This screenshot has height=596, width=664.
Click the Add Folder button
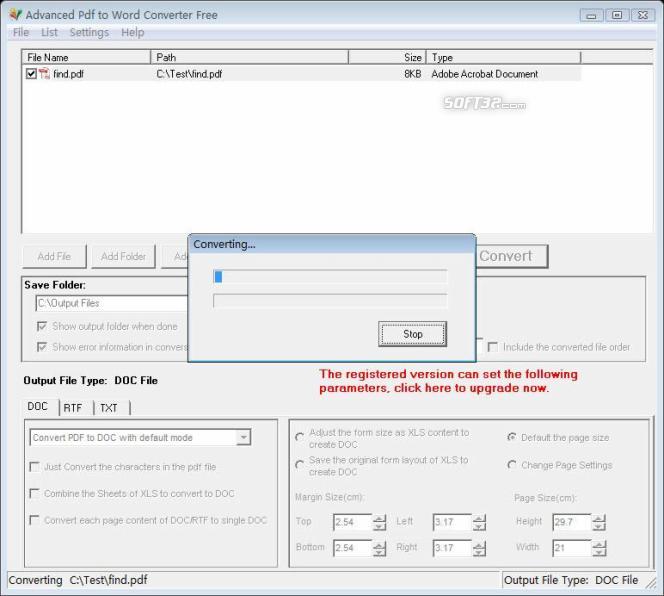point(123,256)
